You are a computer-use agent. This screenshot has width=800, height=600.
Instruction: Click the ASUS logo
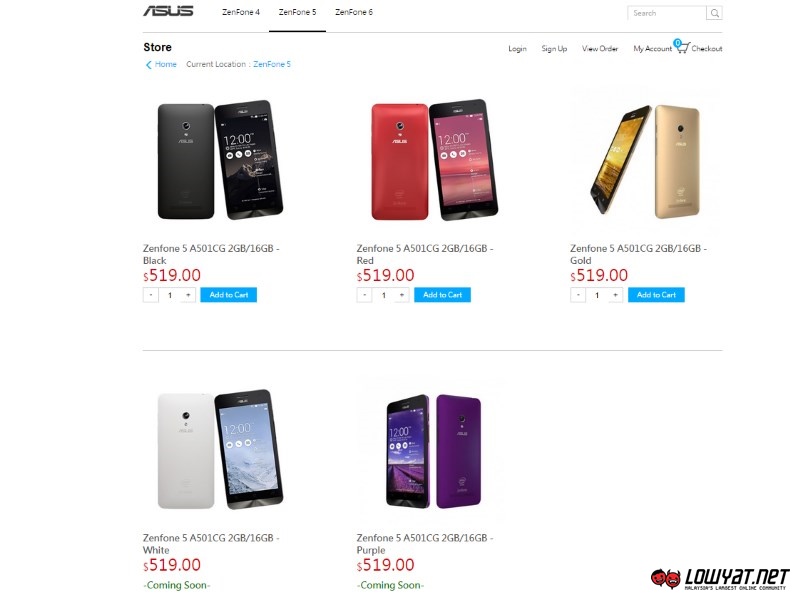tap(168, 11)
